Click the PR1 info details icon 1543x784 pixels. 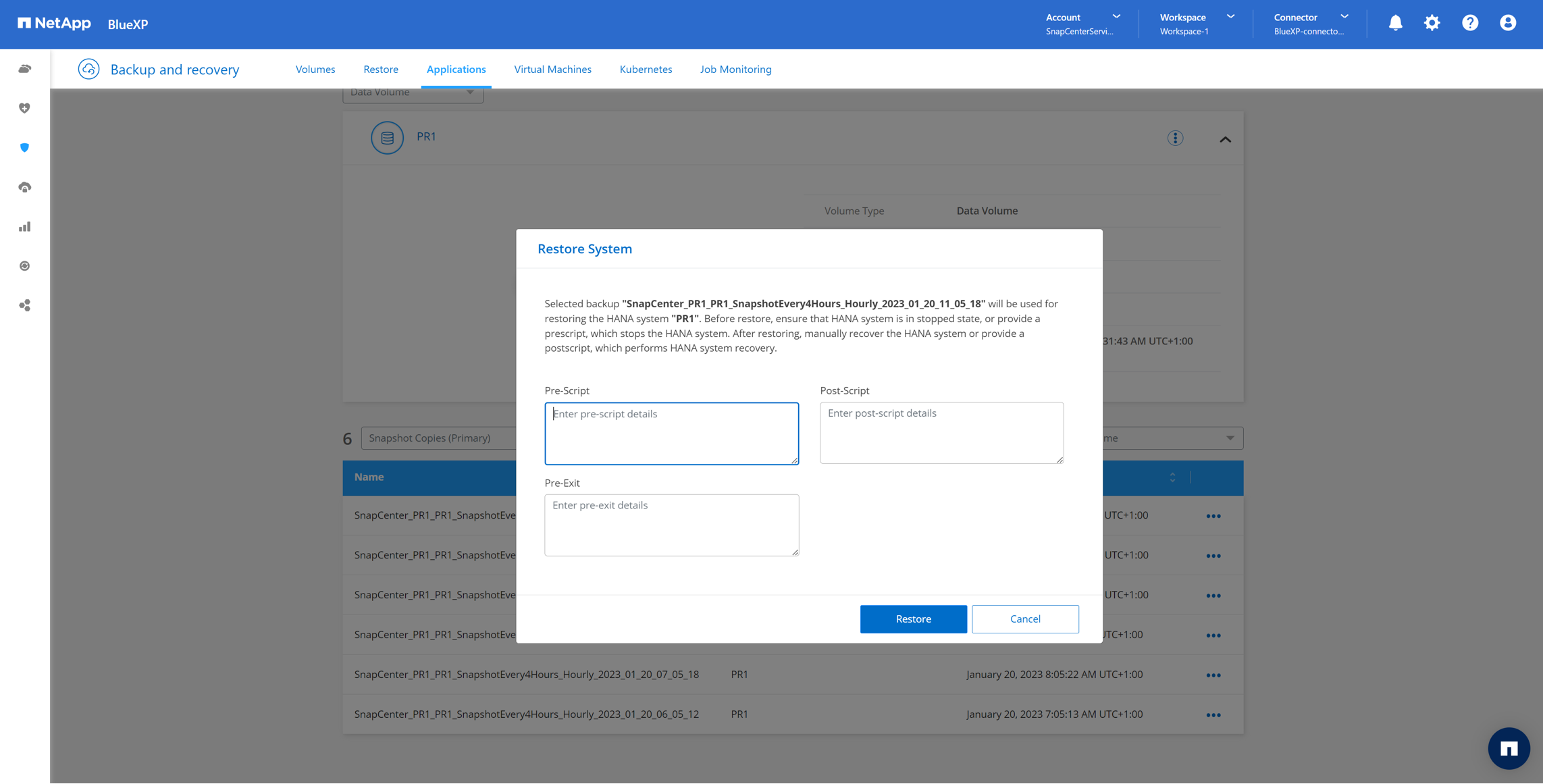click(1175, 138)
